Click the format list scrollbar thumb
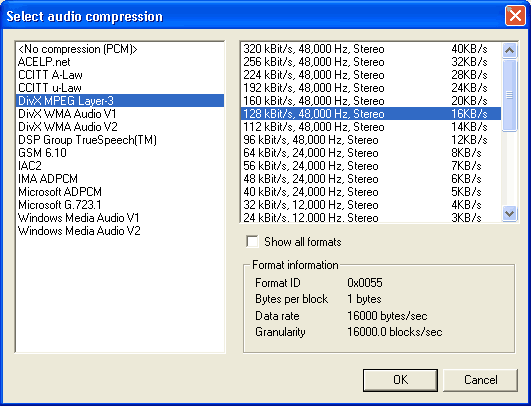The image size is (531, 406). coord(509,95)
